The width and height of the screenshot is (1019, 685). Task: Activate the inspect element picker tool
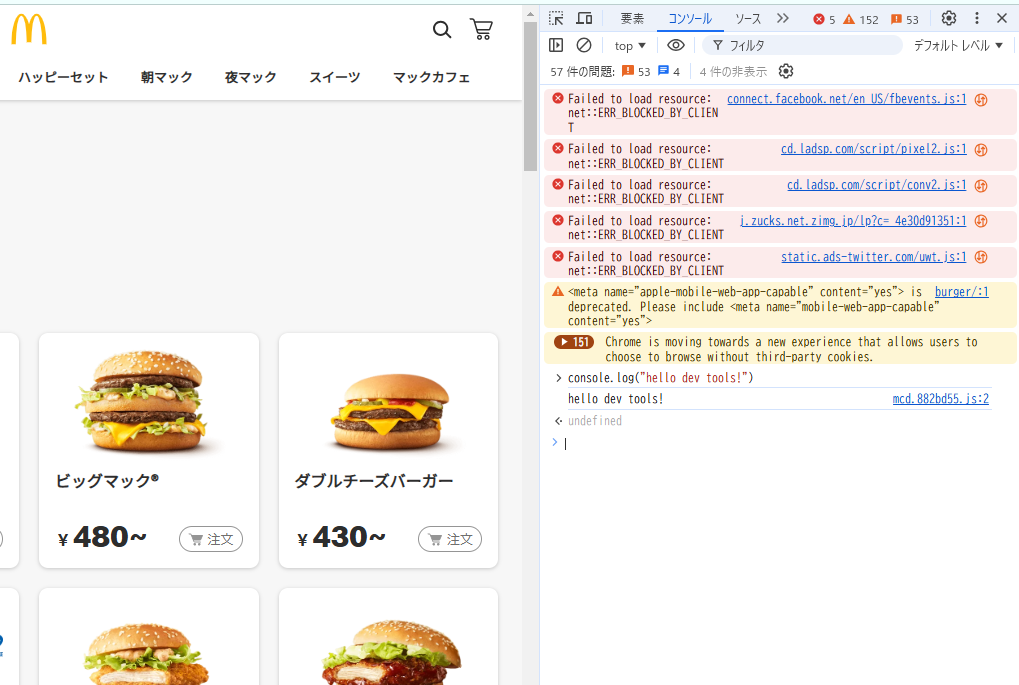pyautogui.click(x=556, y=18)
